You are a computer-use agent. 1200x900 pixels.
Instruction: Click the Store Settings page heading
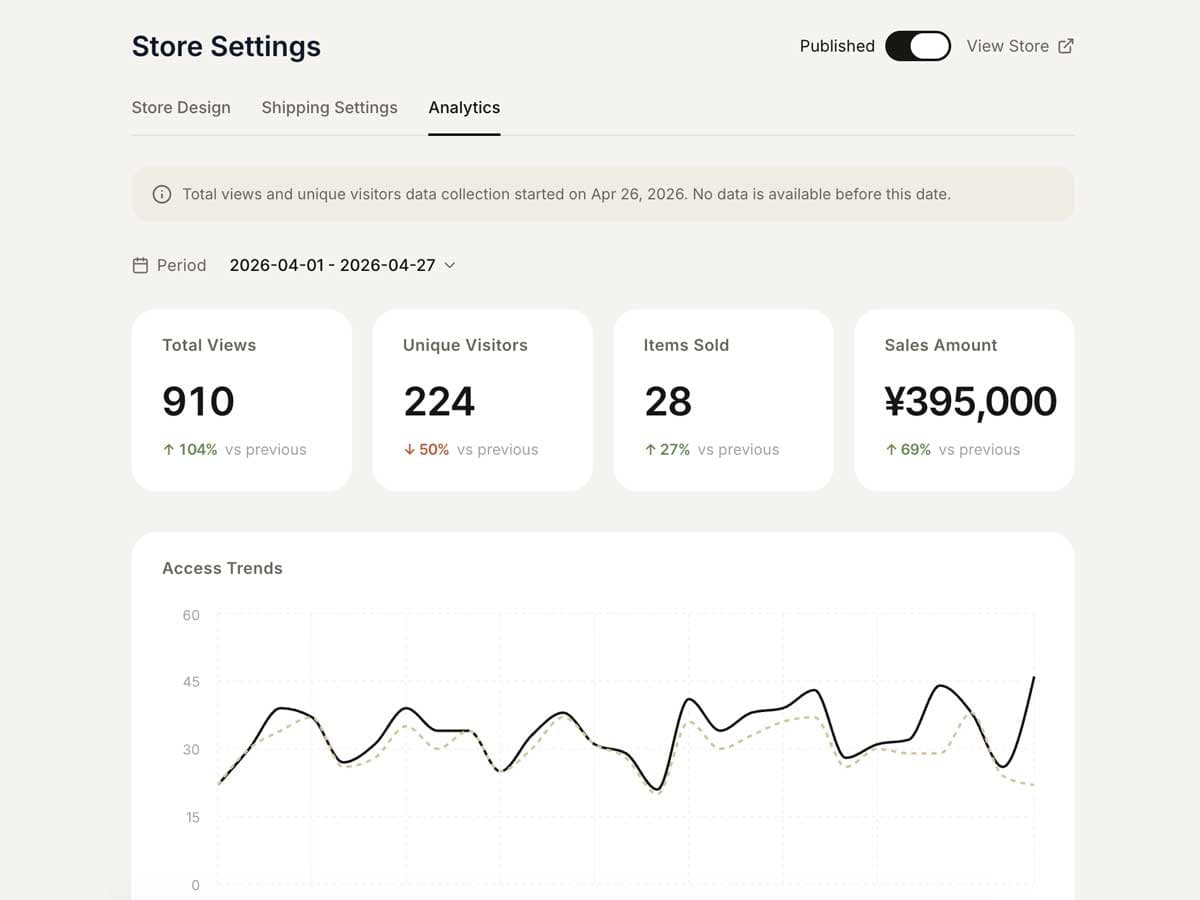point(226,46)
